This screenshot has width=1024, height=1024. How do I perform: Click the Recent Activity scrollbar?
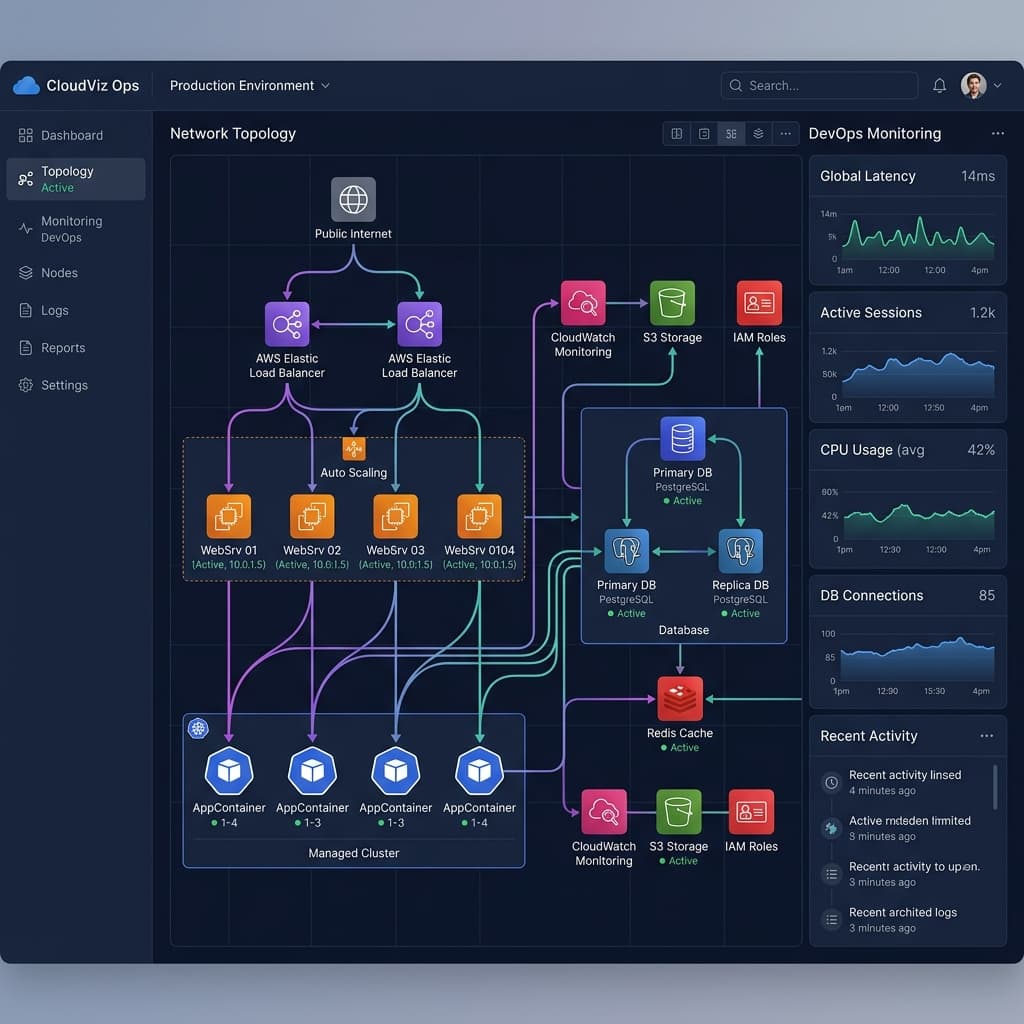995,787
